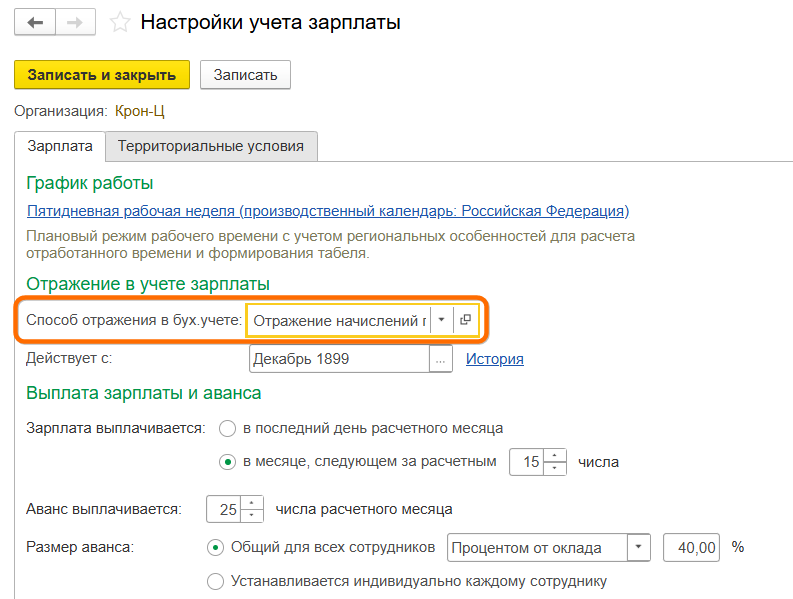Click the 'Записать' button
793x599 pixels.
245,75
